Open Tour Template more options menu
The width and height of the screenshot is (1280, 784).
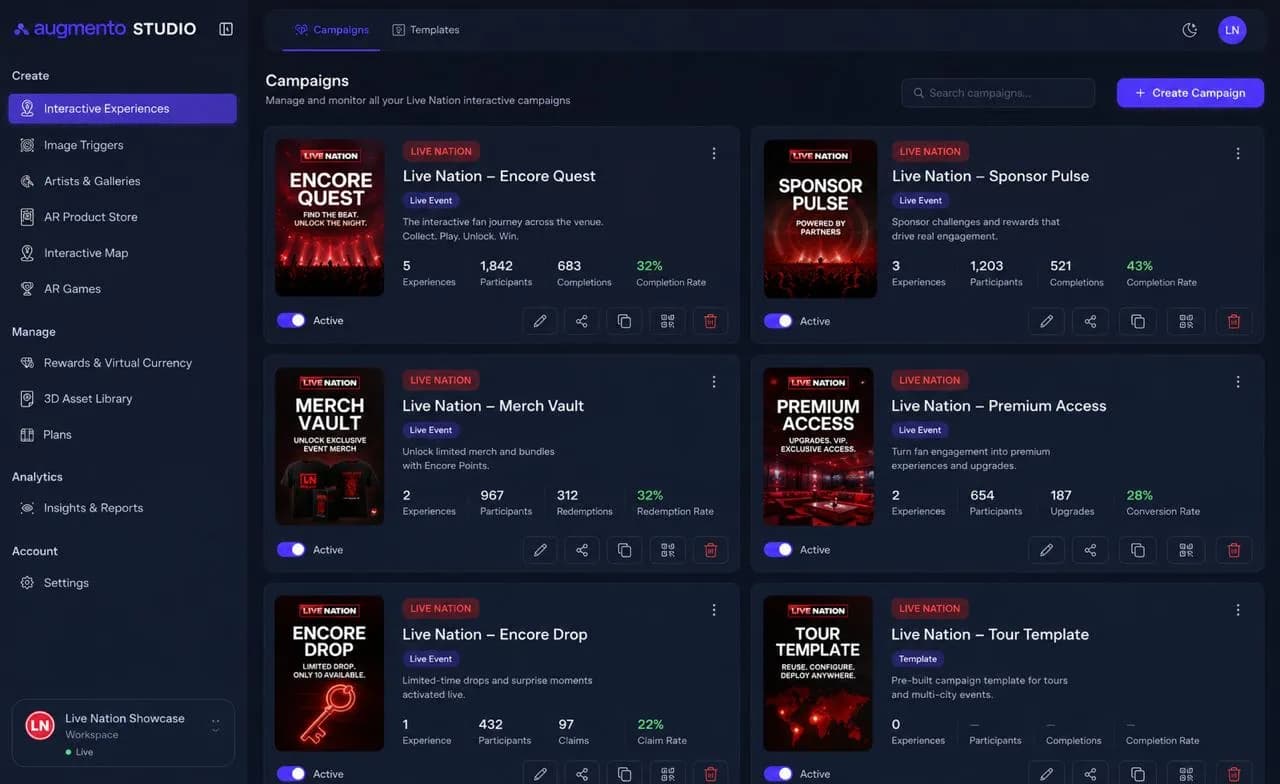(x=1238, y=609)
